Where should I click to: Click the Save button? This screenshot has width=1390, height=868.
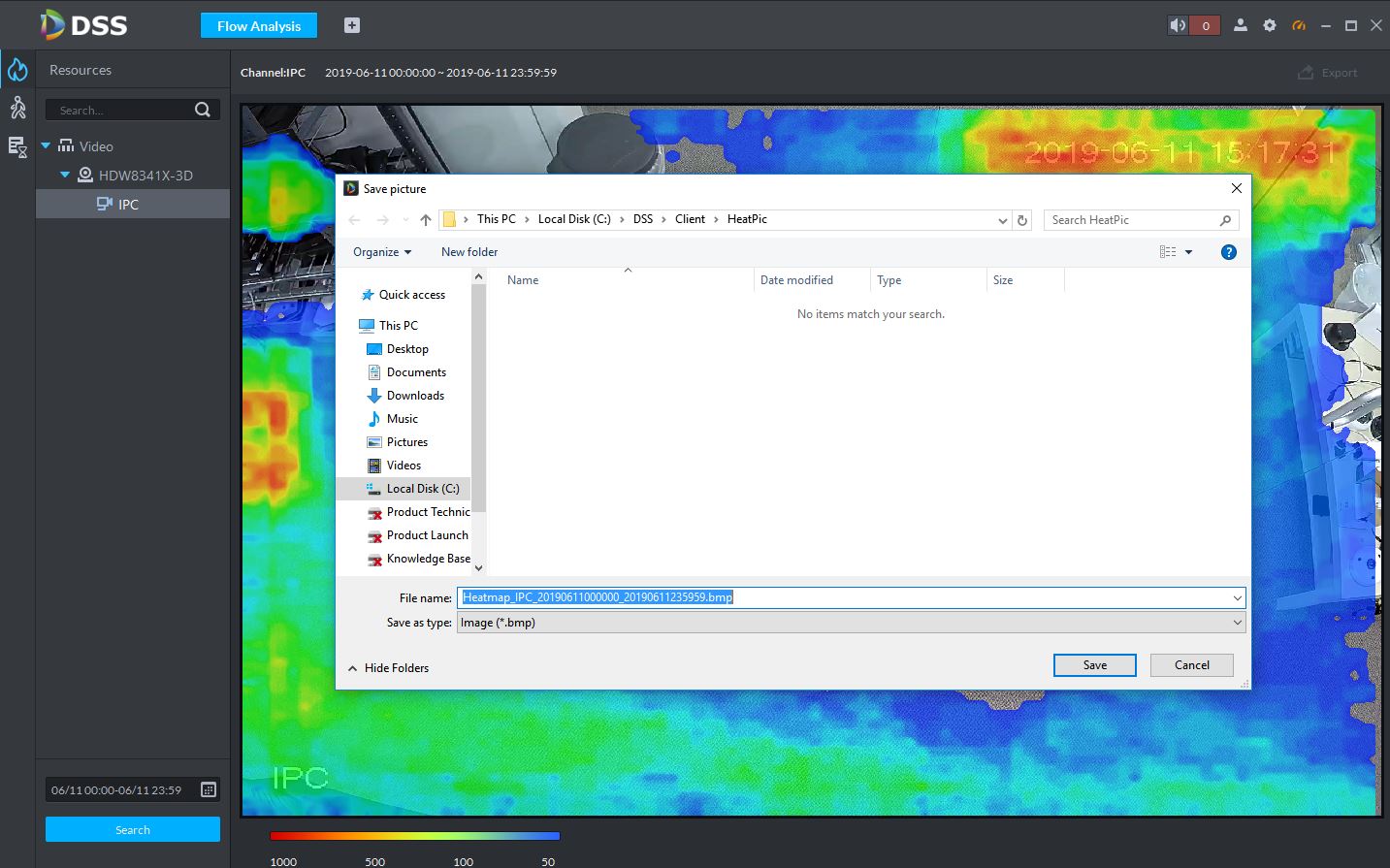1094,665
